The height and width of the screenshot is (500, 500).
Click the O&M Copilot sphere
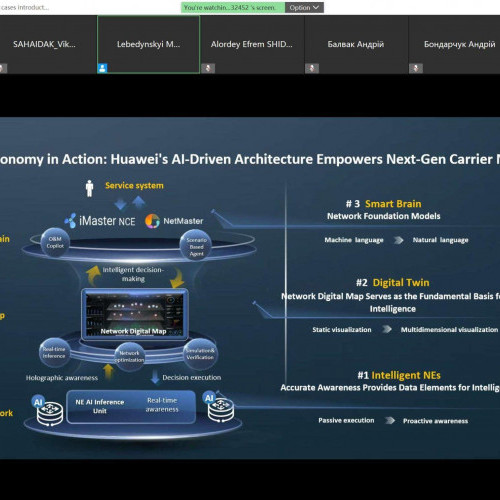pyautogui.click(x=55, y=242)
